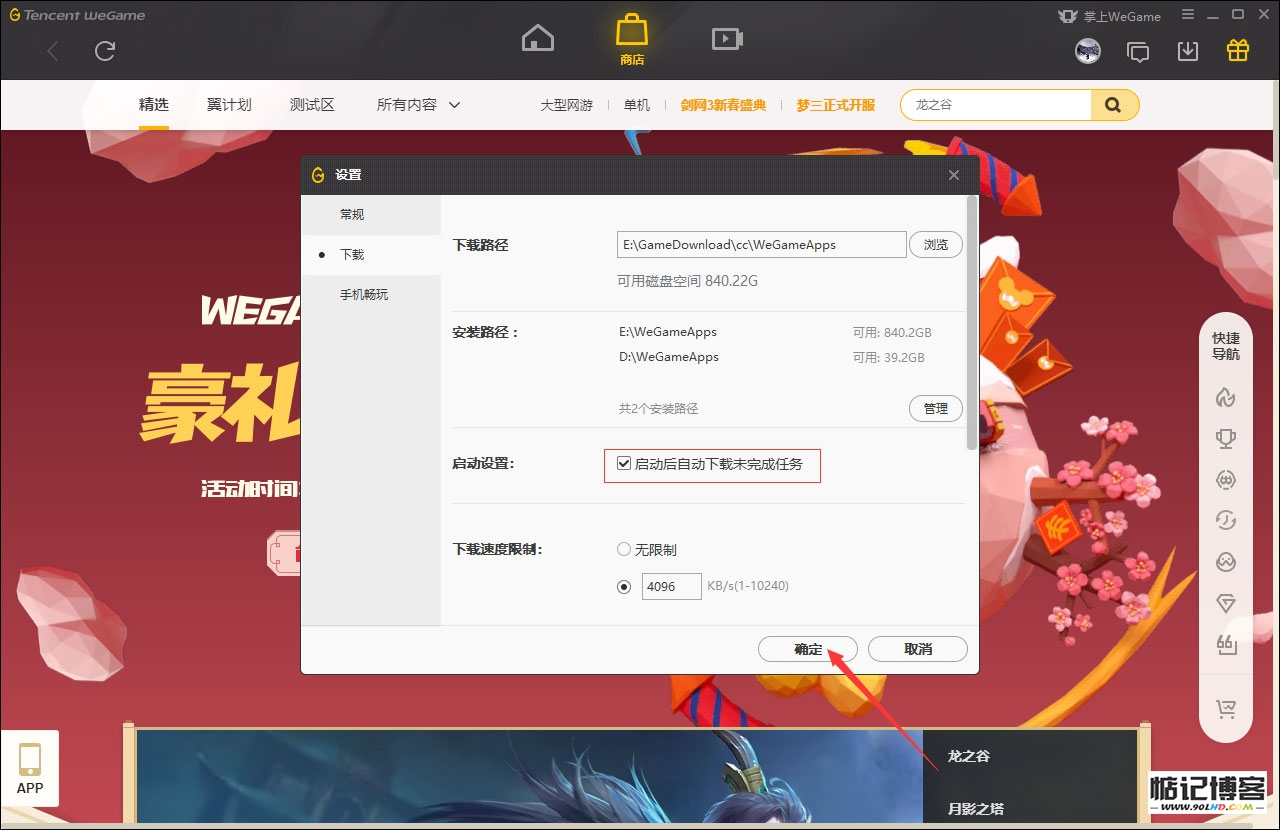Open the 翼计划 tab
The image size is (1280, 830).
click(x=229, y=105)
